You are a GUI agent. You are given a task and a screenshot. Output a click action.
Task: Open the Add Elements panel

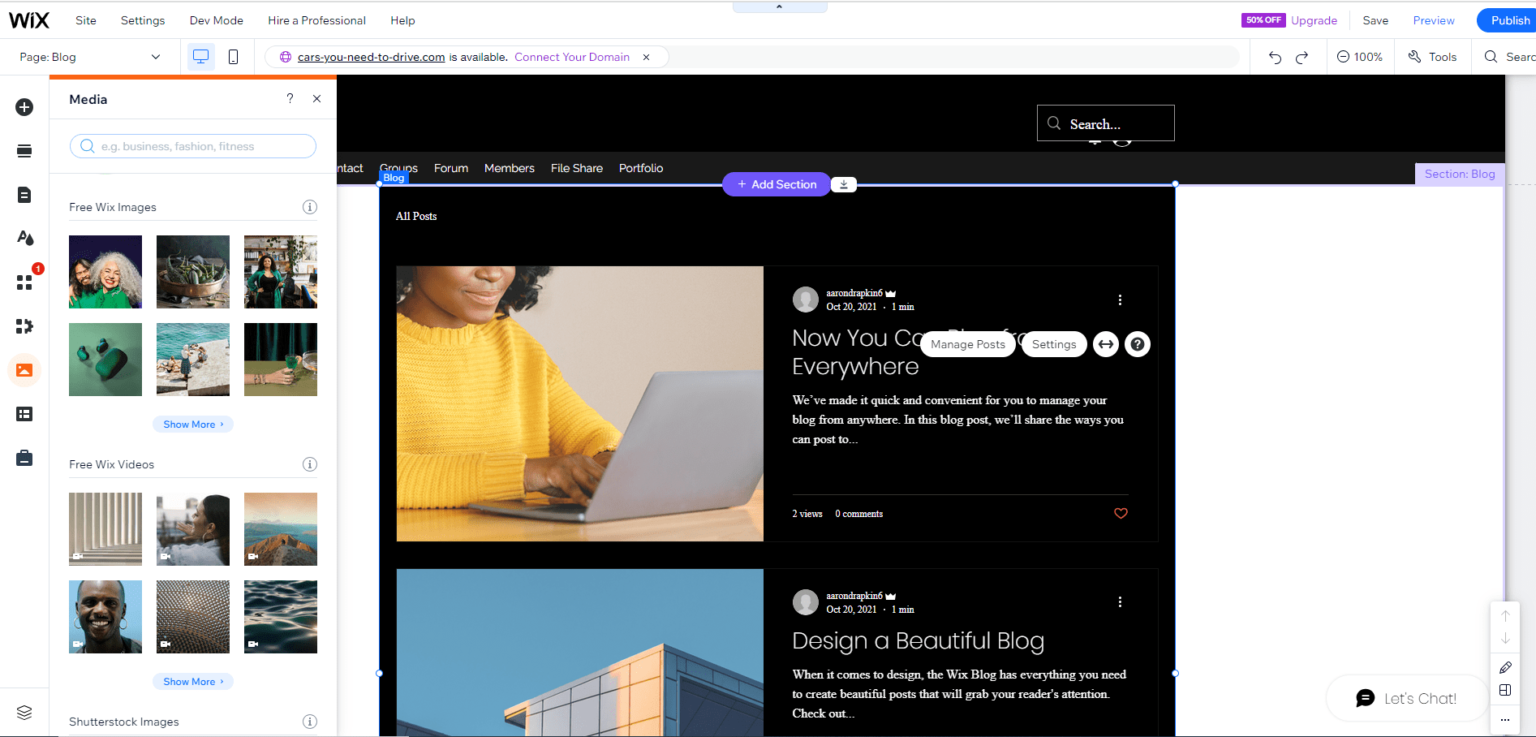24,107
